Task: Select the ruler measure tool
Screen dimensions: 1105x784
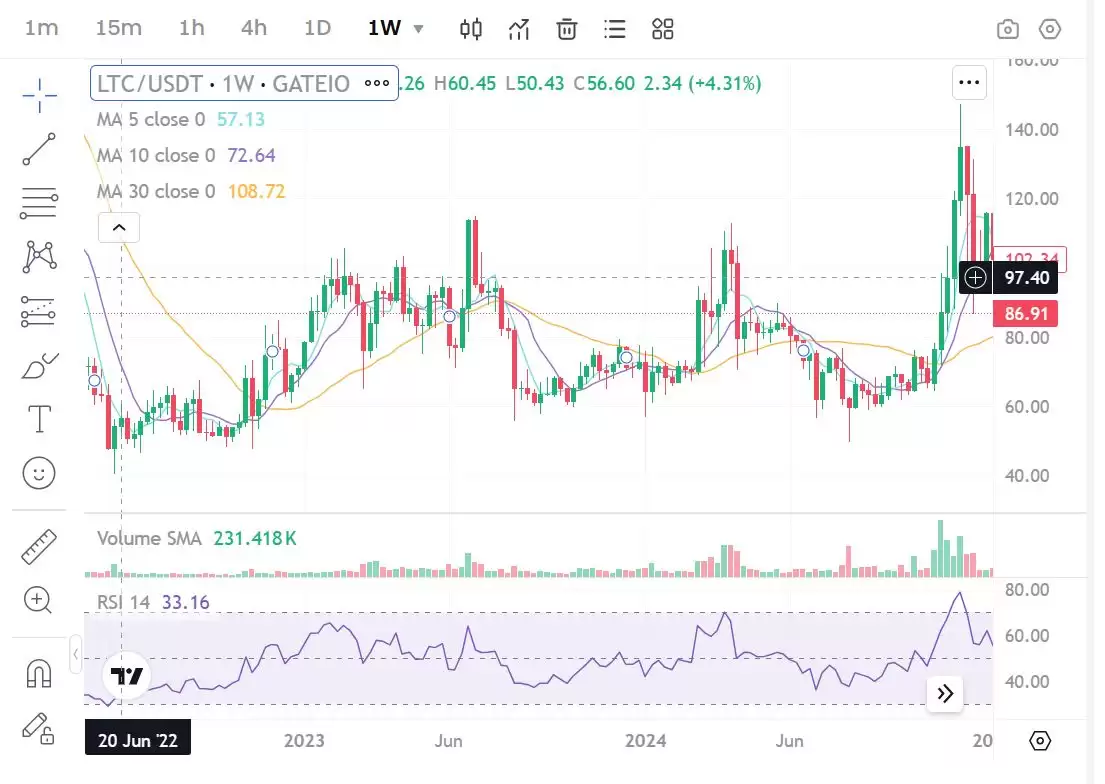Action: (39, 547)
